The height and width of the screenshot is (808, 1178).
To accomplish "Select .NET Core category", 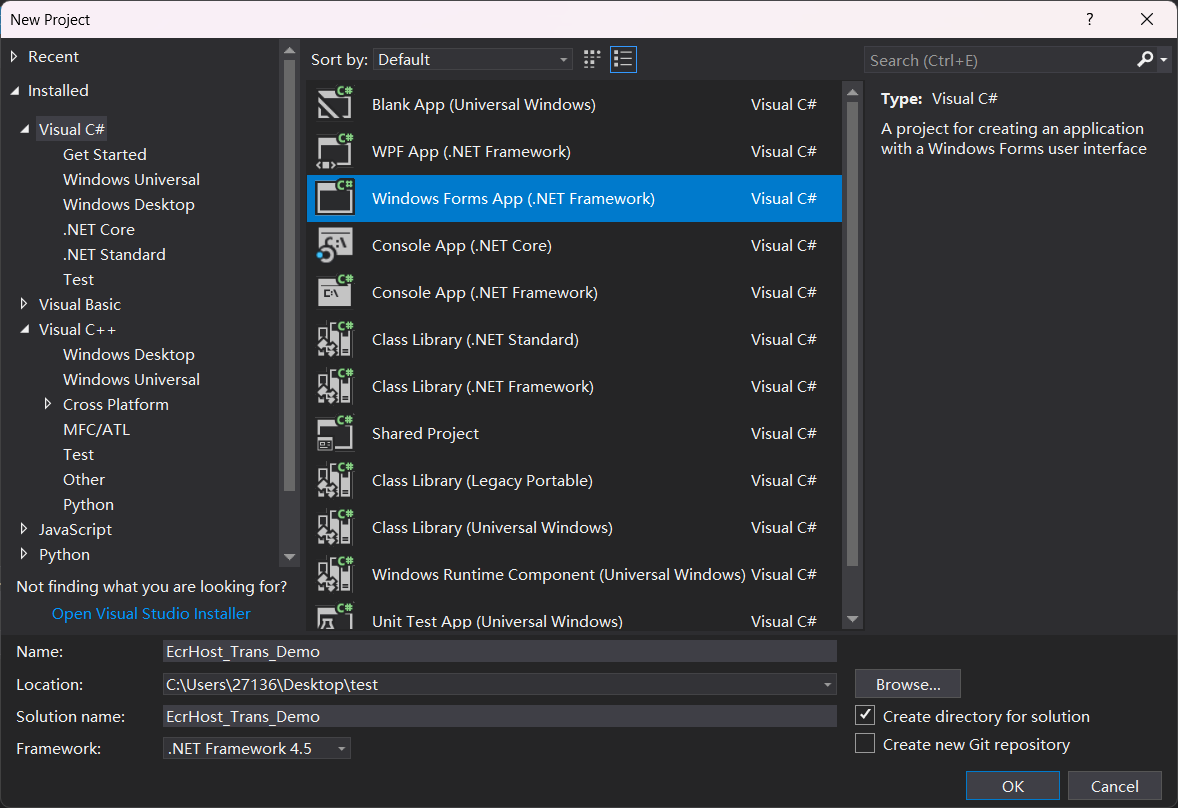I will [98, 229].
